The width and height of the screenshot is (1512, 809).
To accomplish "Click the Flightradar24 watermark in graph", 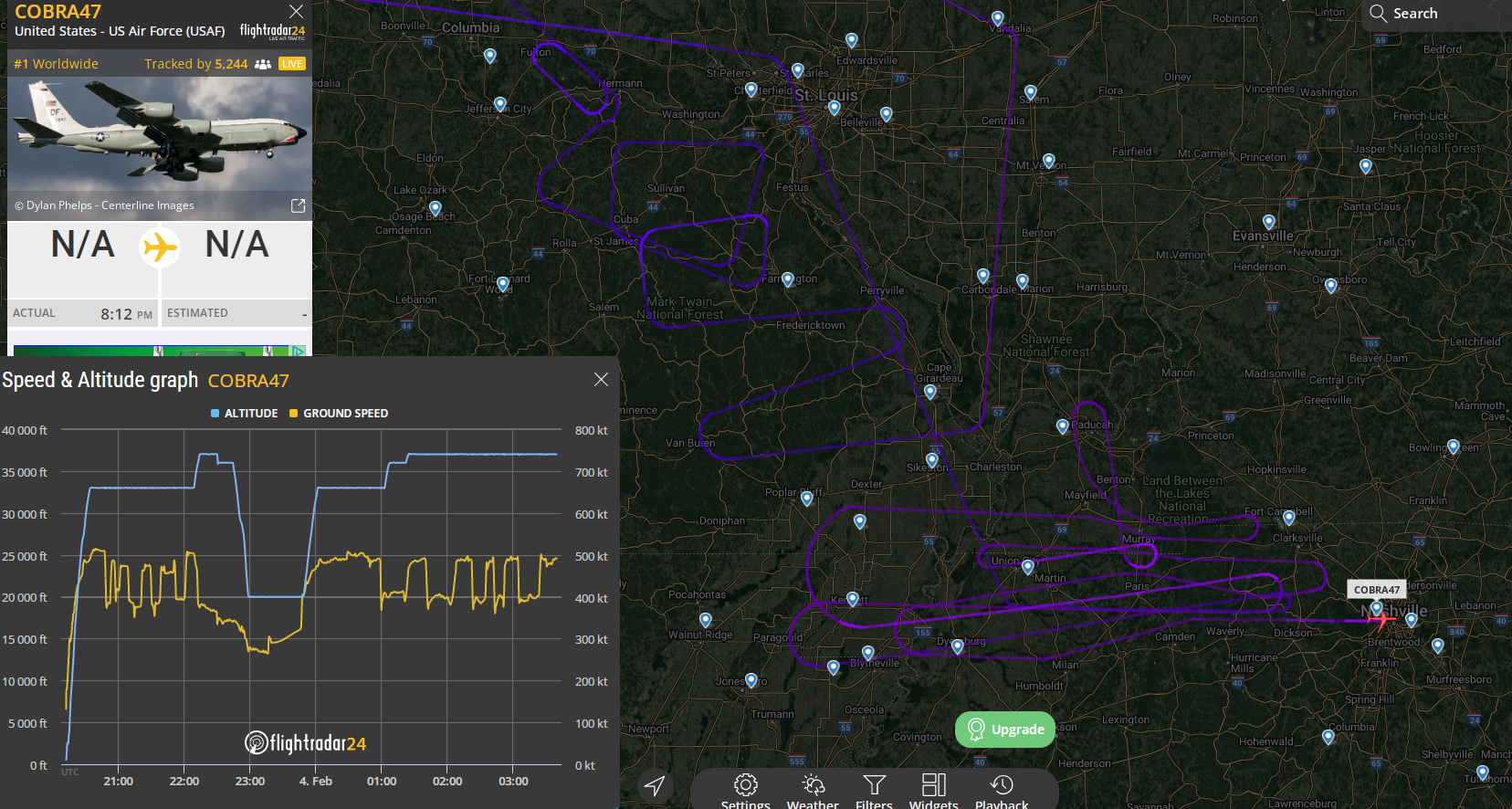I will coord(305,743).
